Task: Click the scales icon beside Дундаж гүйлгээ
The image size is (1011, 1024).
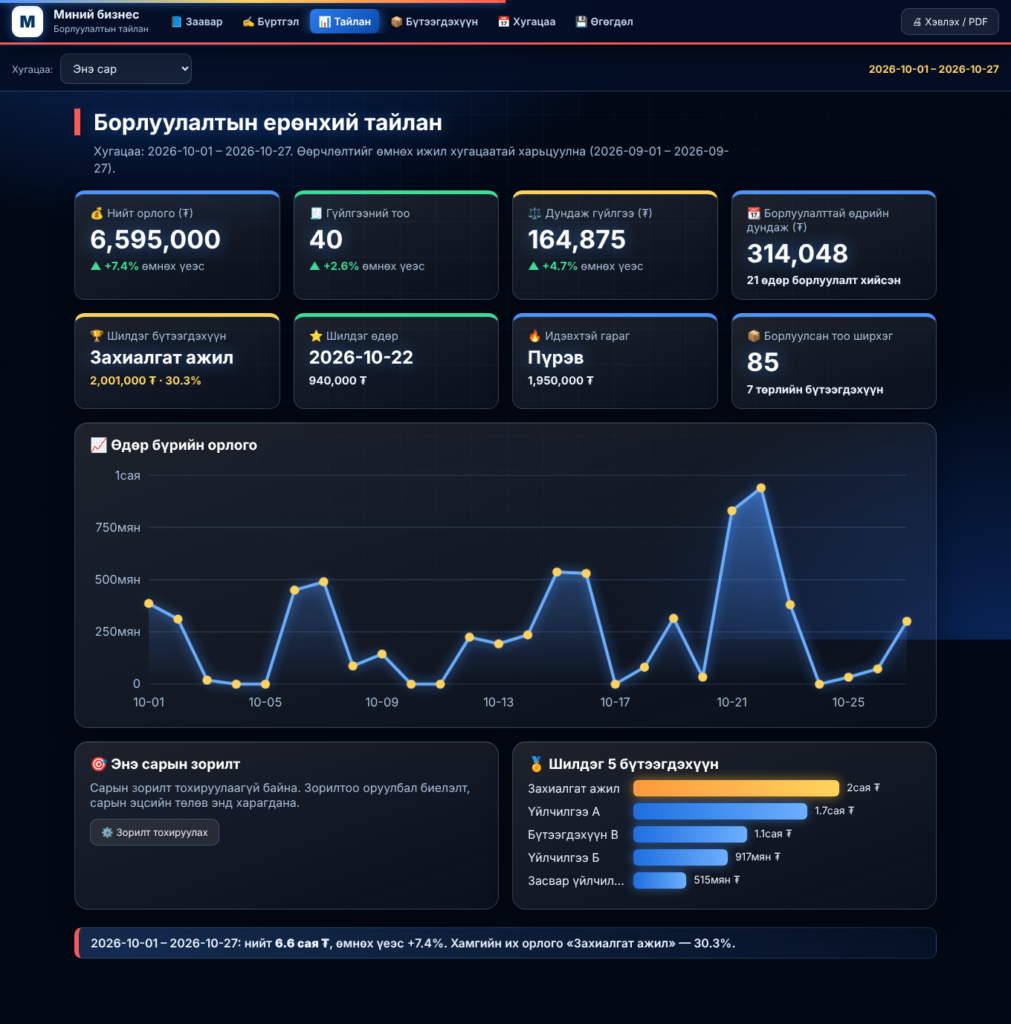Action: 534,213
